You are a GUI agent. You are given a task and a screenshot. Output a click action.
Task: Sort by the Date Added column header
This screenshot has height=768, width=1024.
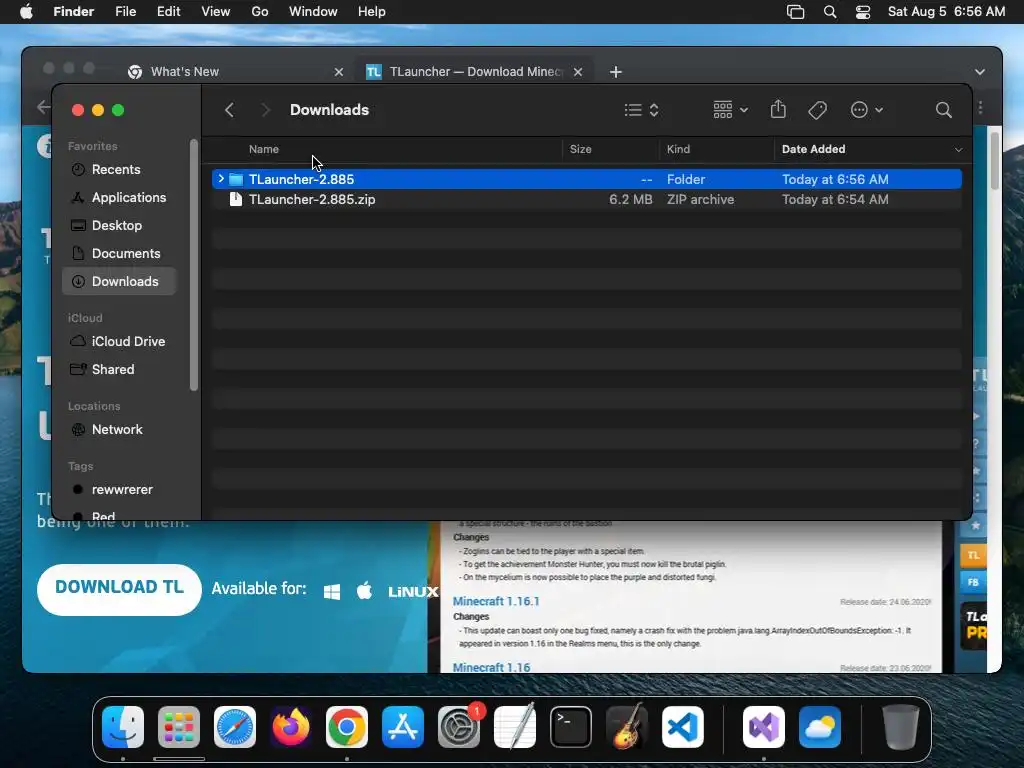[x=813, y=149]
